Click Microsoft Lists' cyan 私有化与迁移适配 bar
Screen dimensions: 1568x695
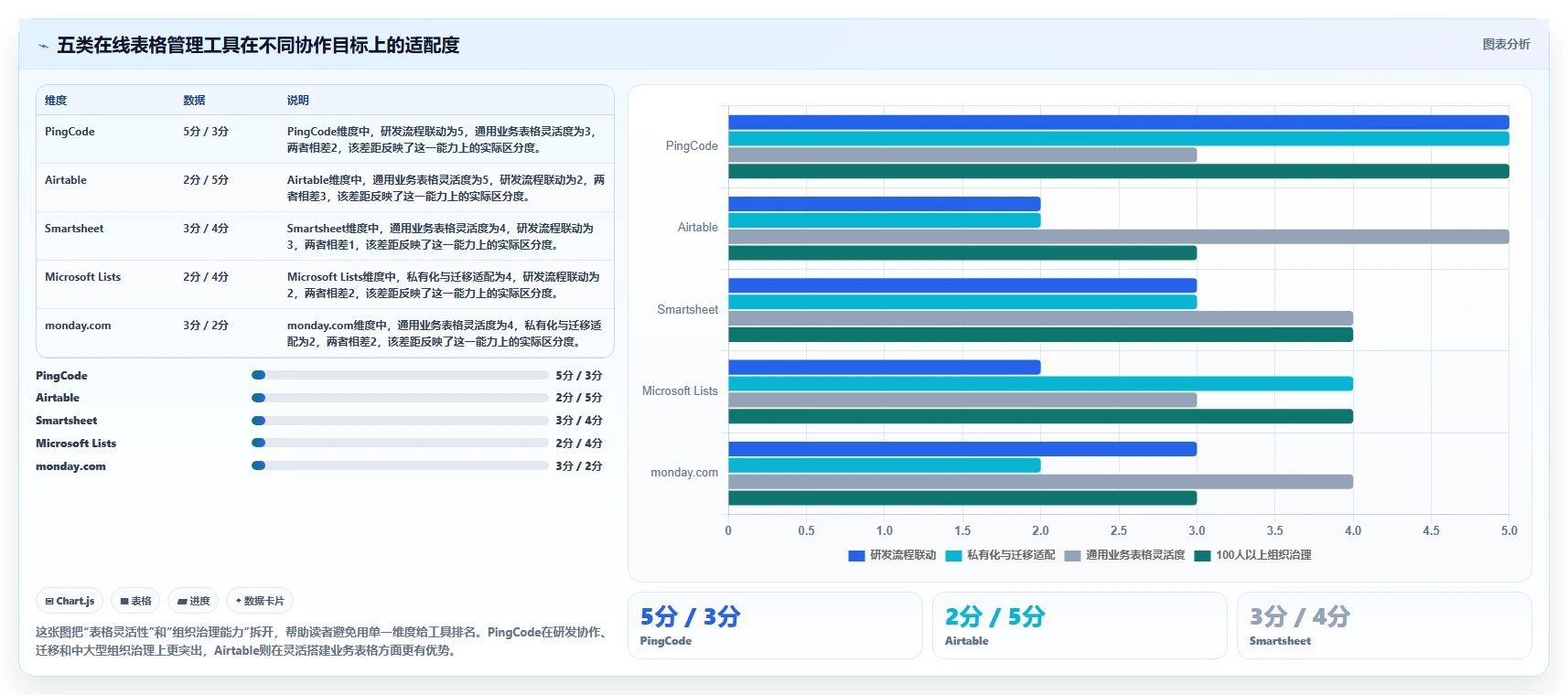[x=1040, y=384]
